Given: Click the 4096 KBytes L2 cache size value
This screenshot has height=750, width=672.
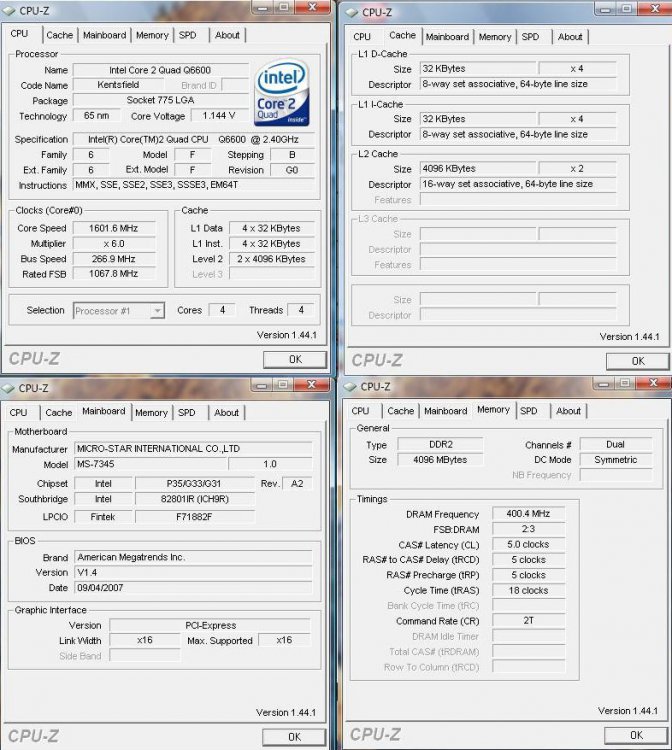Looking at the screenshot, I should pyautogui.click(x=478, y=168).
